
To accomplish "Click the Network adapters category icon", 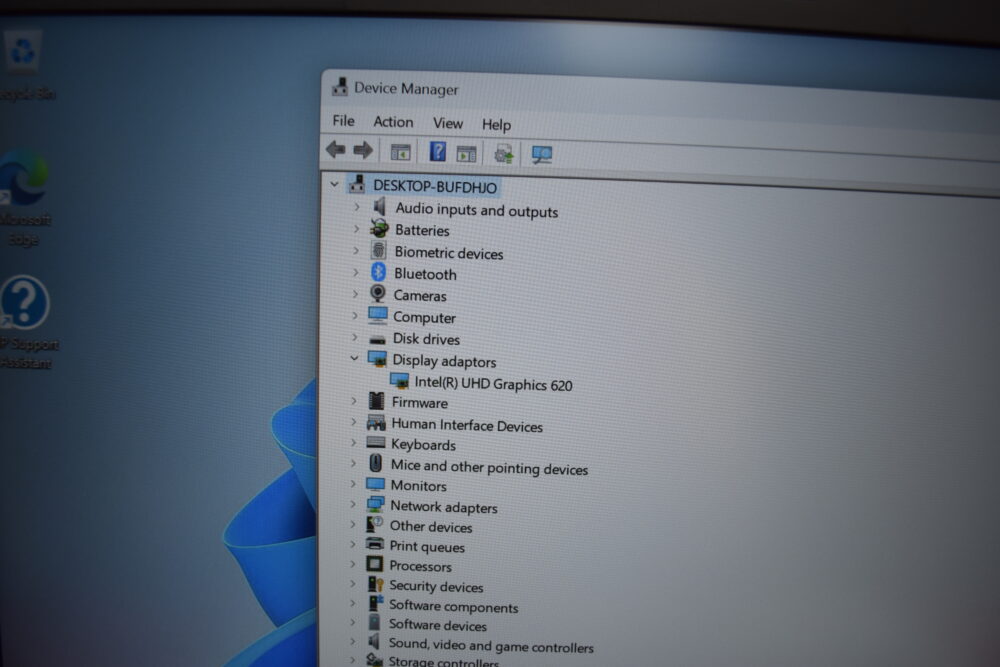I will 376,504.
